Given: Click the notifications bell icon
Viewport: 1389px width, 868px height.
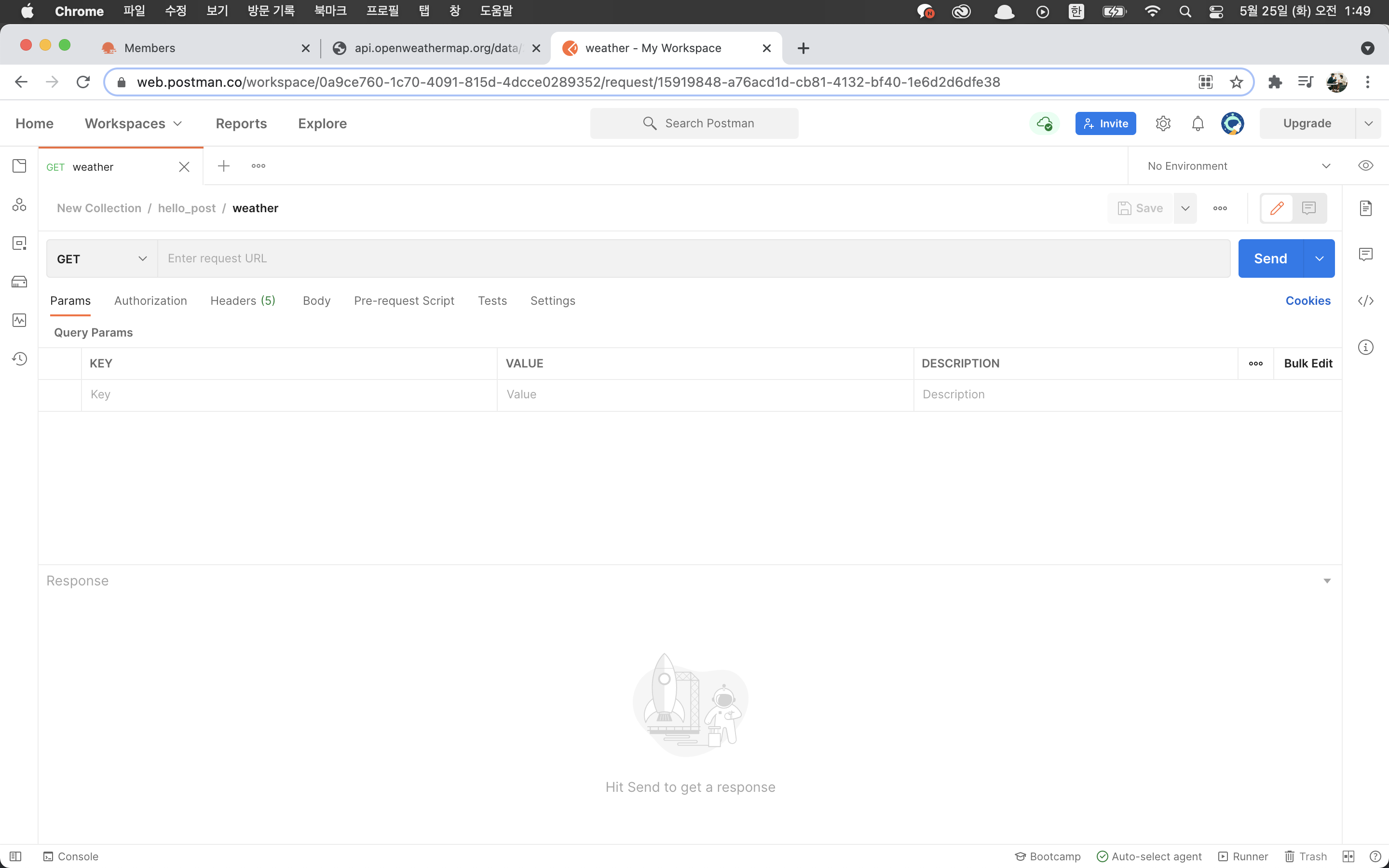Looking at the screenshot, I should tap(1198, 123).
